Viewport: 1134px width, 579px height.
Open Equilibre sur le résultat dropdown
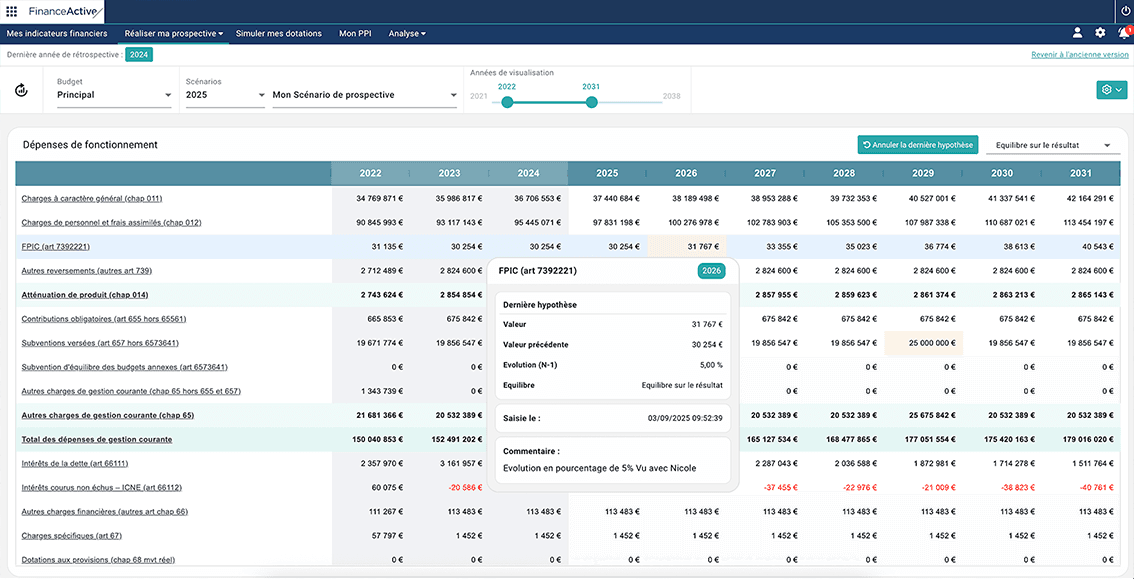tap(1052, 145)
